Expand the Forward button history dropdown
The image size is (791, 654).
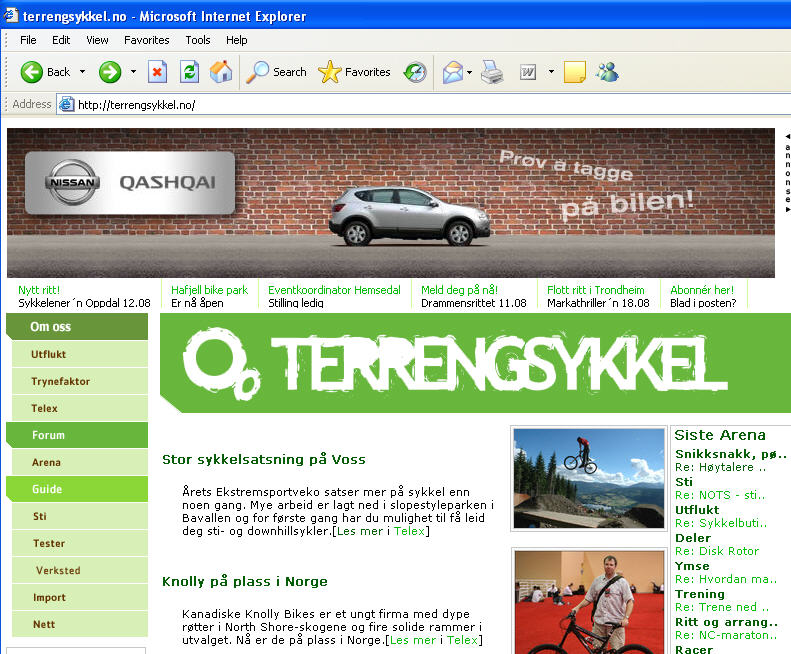(133, 72)
